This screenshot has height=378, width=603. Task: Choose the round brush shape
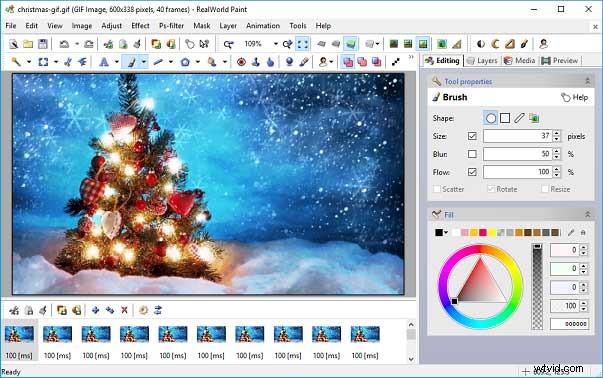491,118
